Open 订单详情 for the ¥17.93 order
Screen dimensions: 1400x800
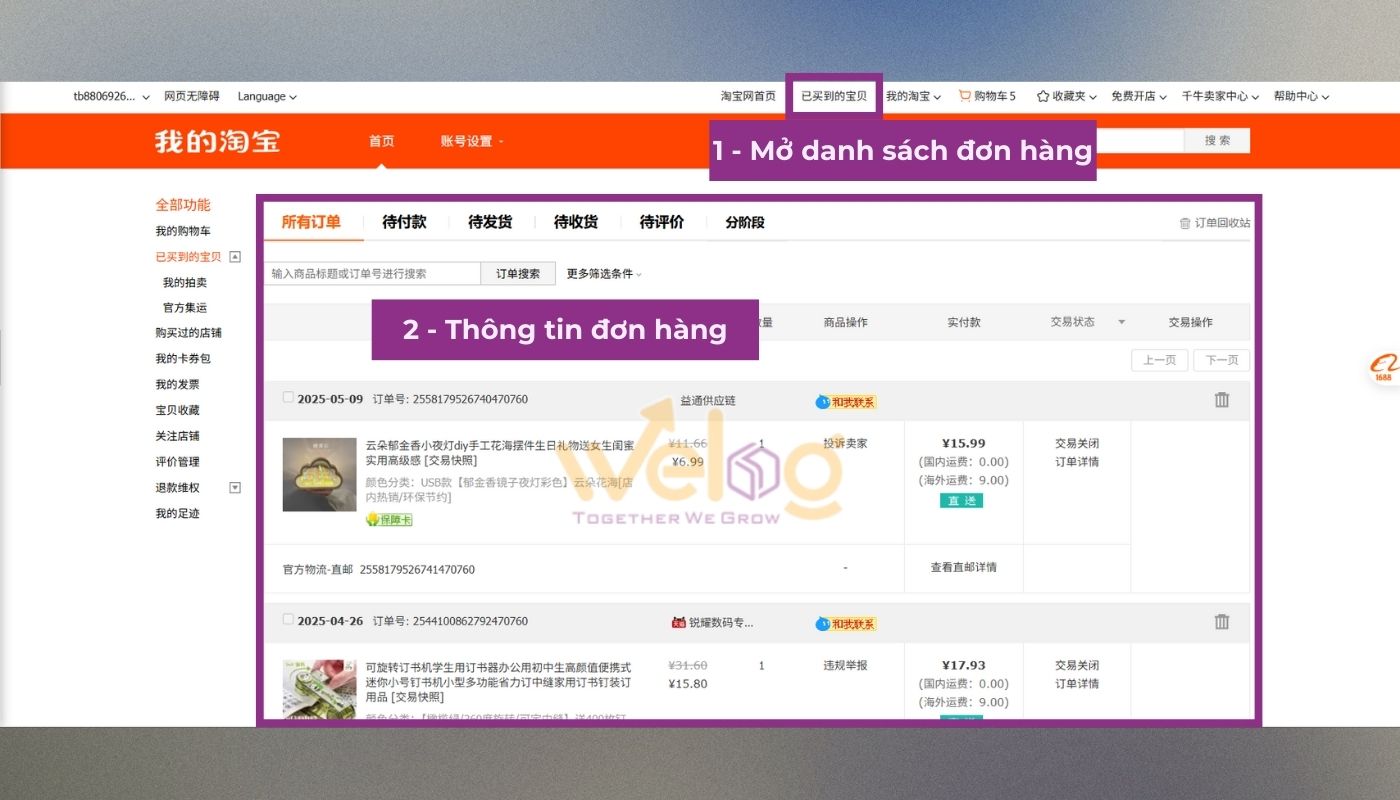click(1077, 684)
